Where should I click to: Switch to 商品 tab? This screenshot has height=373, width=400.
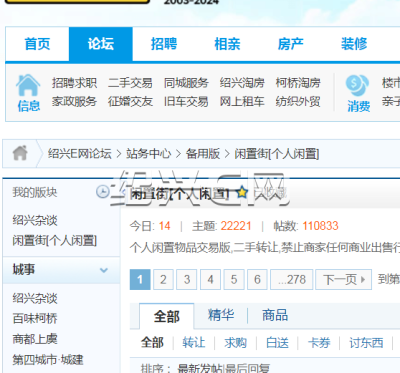point(275,315)
